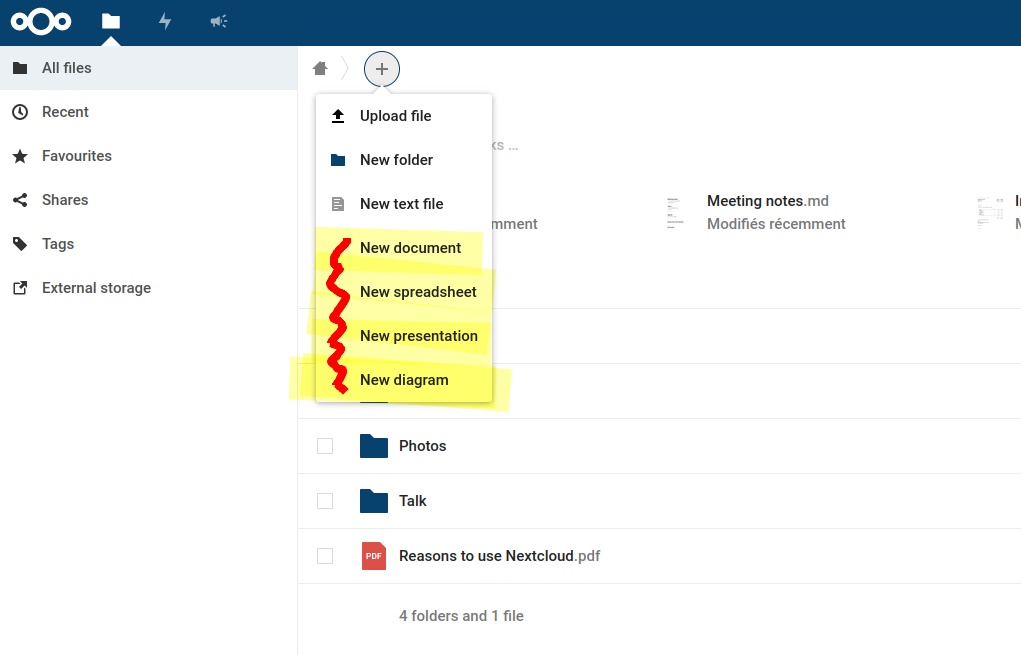This screenshot has width=1021, height=655.
Task: Click Upload file in the menu
Action: [395, 116]
